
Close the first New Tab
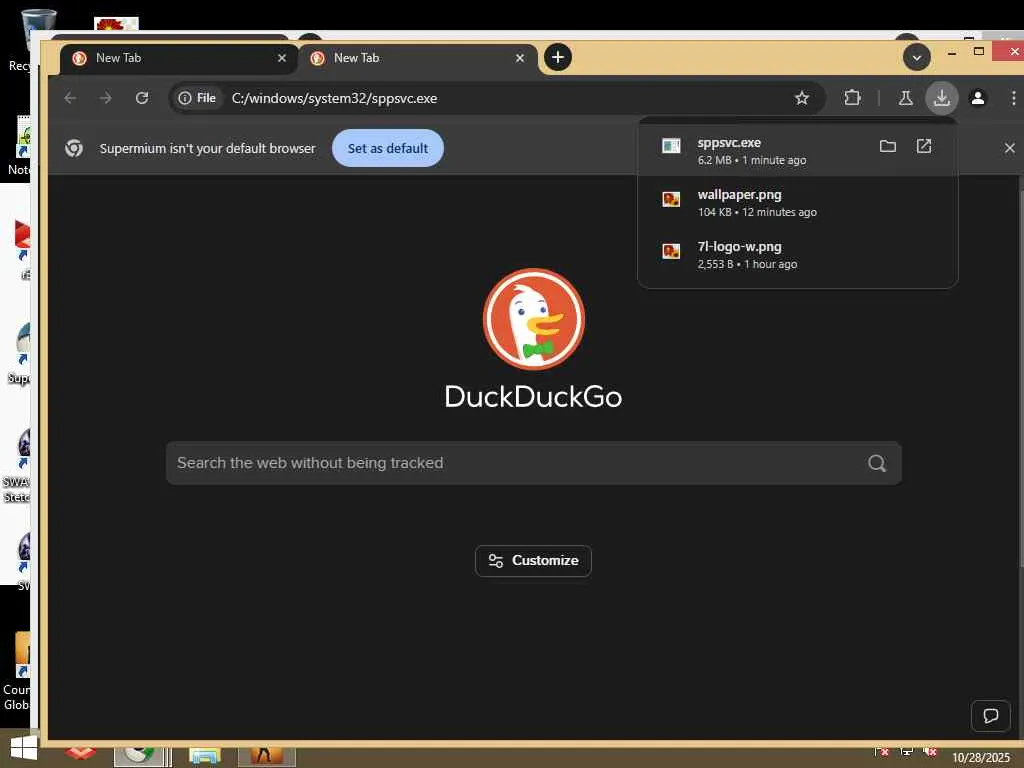click(x=281, y=58)
